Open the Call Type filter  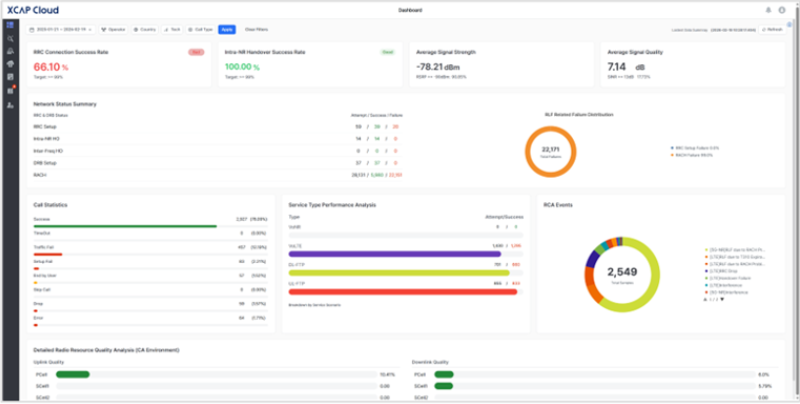point(201,30)
